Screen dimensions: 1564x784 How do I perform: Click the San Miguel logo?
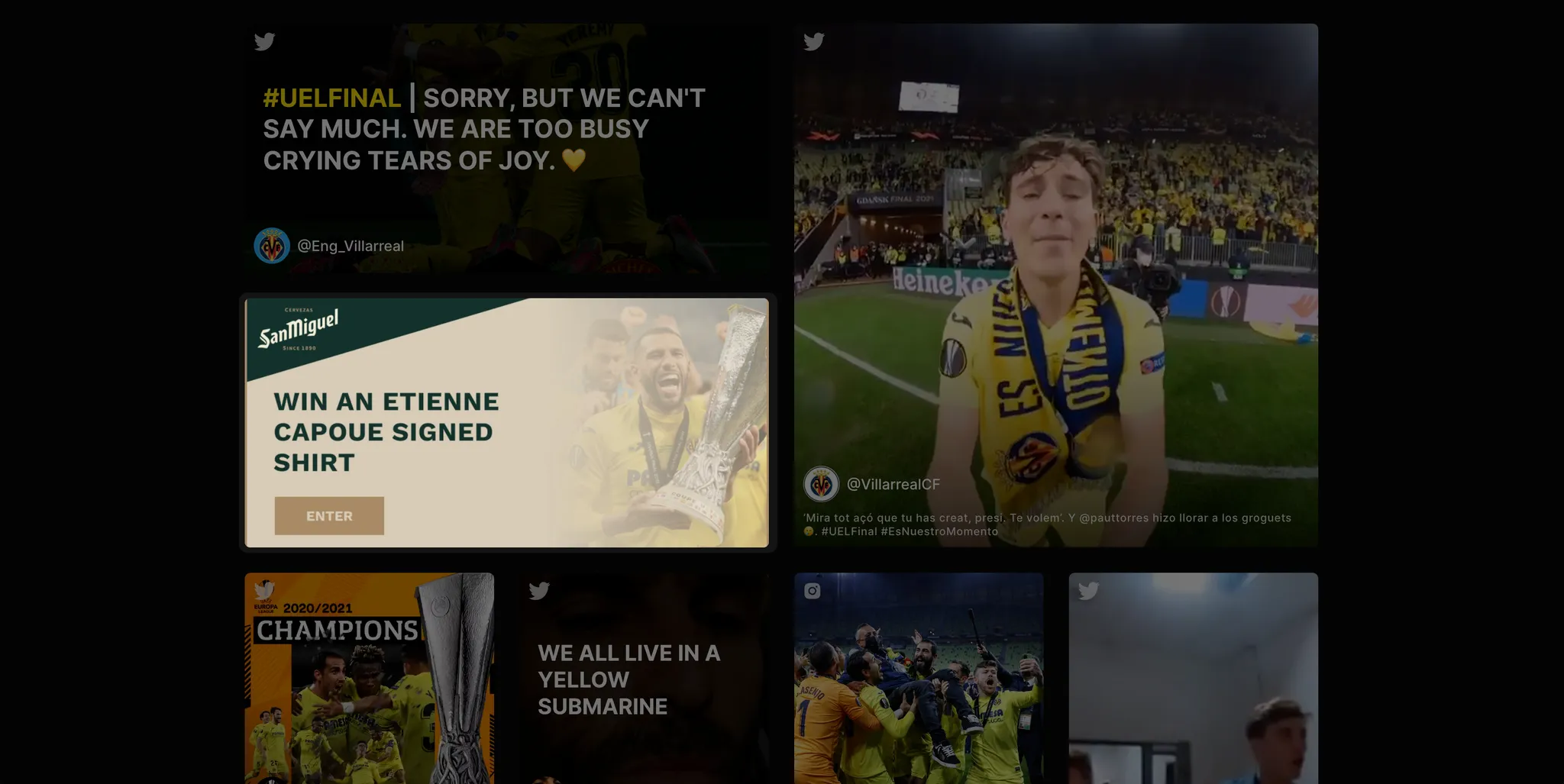299,330
